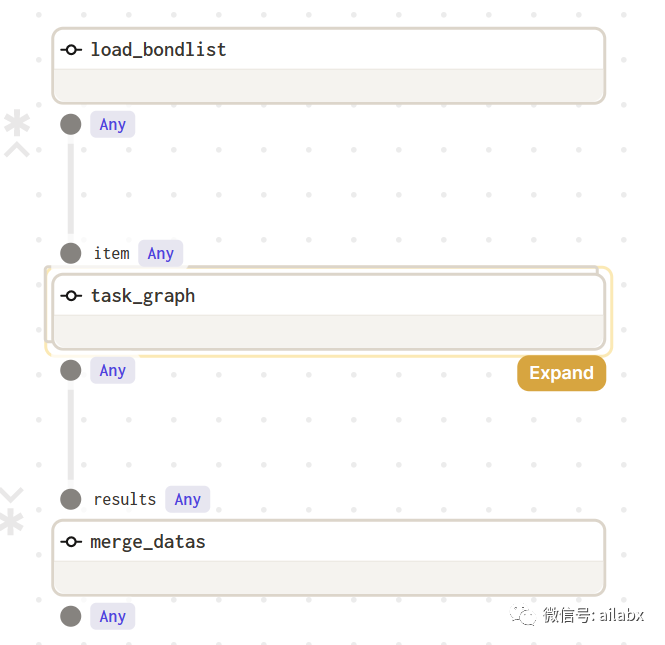Select the item input port circle
The width and height of the screenshot is (665, 645).
(x=71, y=254)
